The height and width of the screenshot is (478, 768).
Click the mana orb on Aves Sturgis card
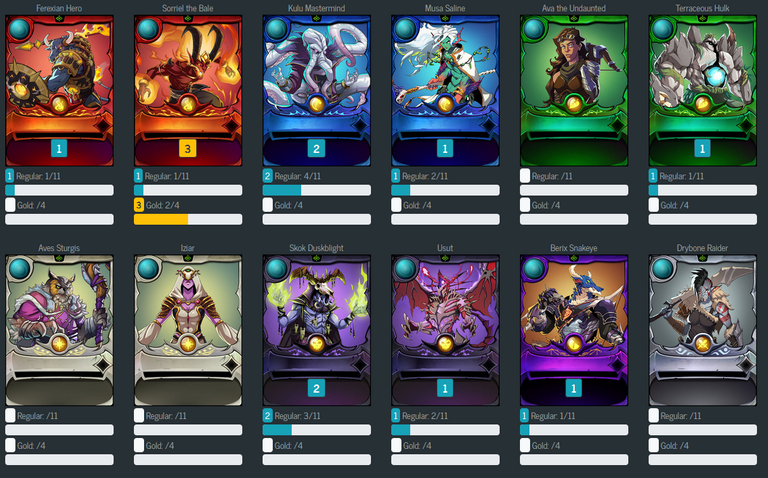[x=19, y=269]
